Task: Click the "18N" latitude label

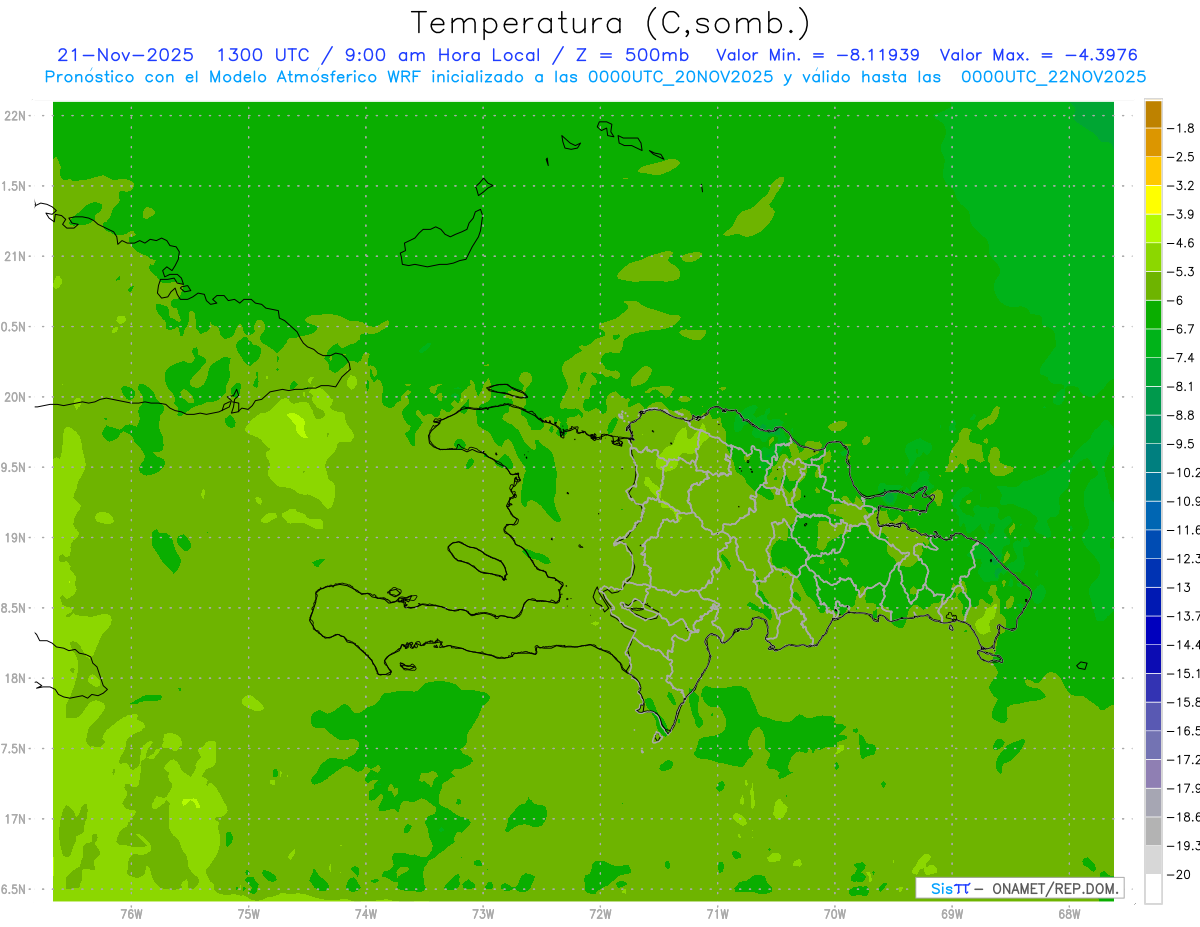Action: (16, 678)
